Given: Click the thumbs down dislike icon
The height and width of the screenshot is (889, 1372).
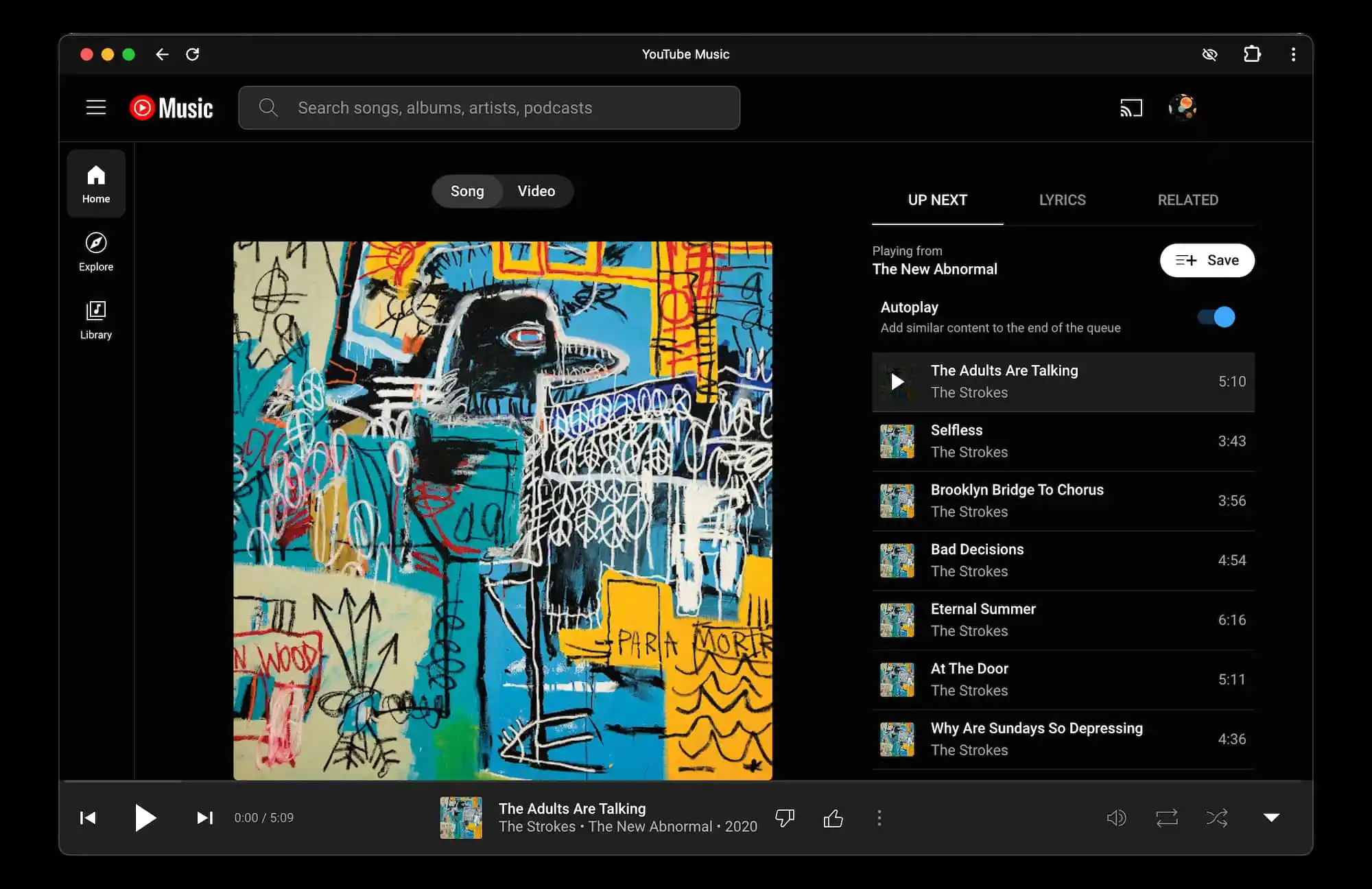Looking at the screenshot, I should tap(785, 817).
